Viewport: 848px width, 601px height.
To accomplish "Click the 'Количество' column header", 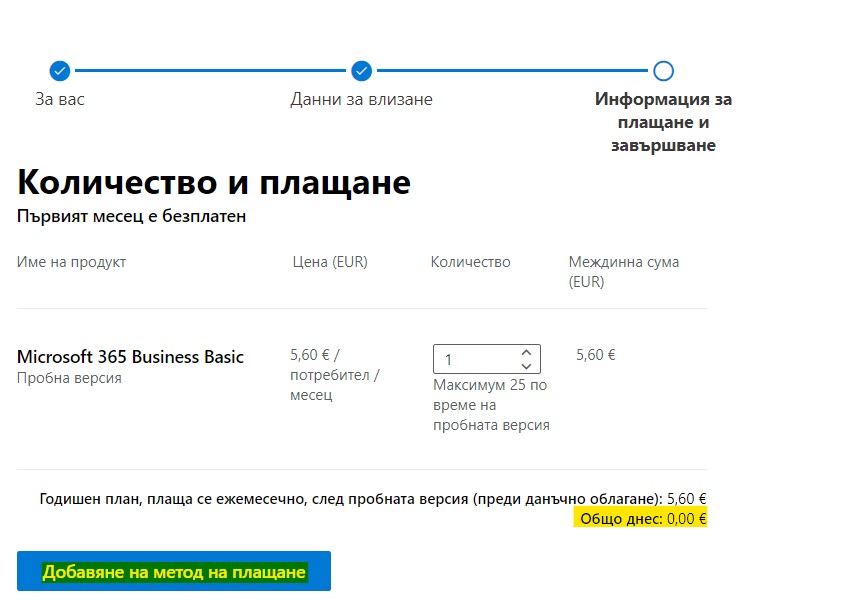I will pos(470,262).
